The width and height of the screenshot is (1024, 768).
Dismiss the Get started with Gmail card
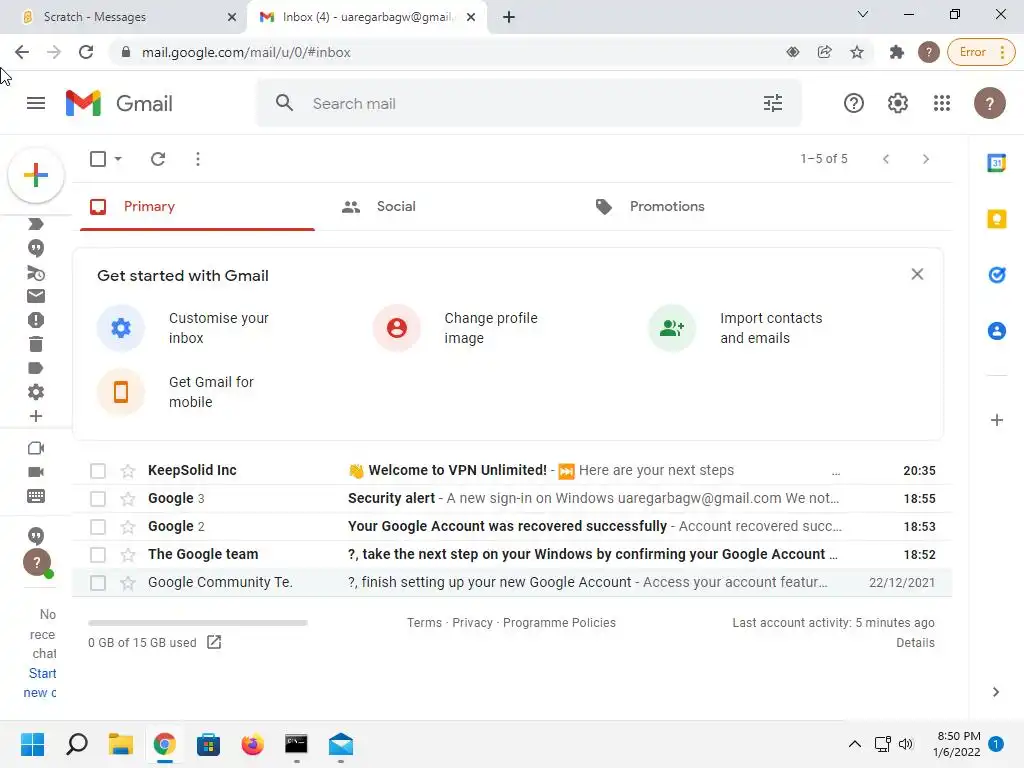pos(918,274)
